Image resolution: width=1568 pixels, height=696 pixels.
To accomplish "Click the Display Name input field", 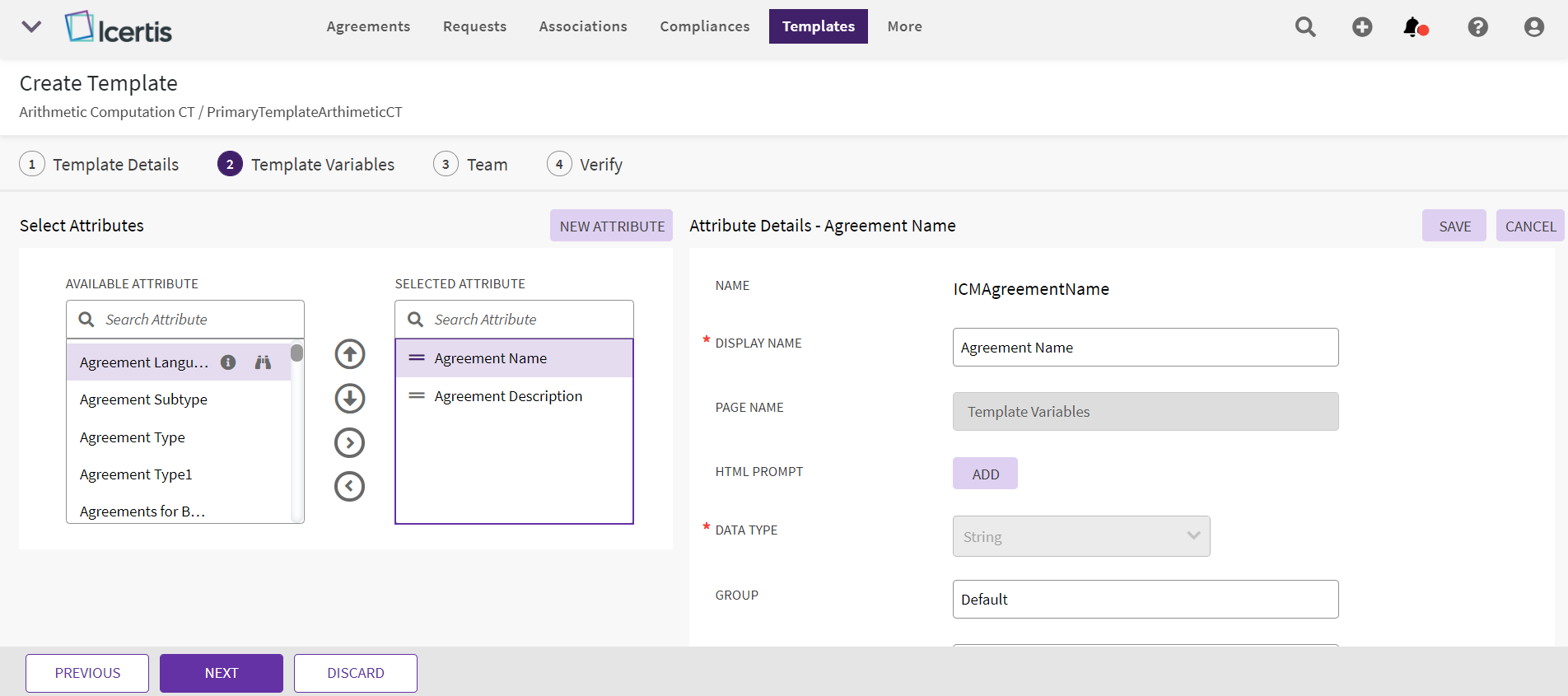I will coord(1145,348).
